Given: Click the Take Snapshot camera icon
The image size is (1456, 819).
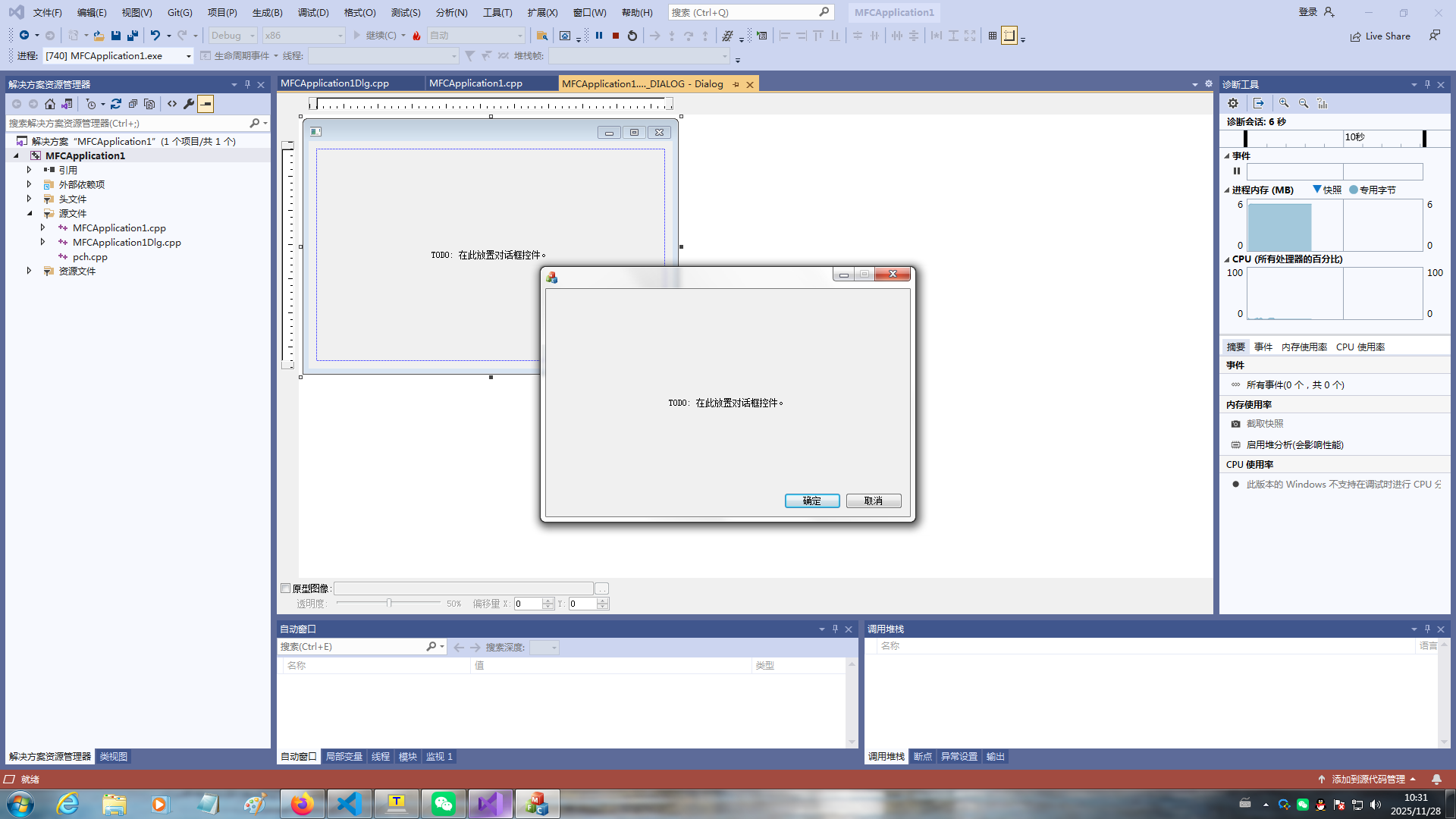Looking at the screenshot, I should pyautogui.click(x=1235, y=424).
